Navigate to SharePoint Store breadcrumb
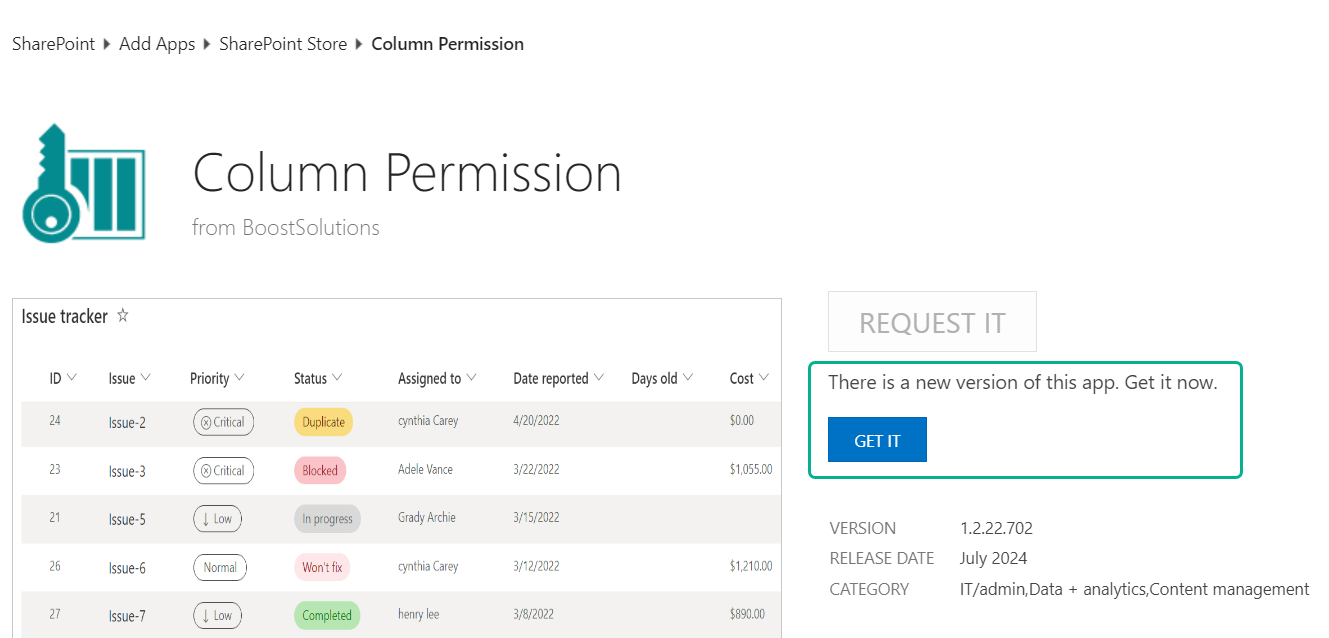The height and width of the screenshot is (638, 1329). click(x=283, y=44)
